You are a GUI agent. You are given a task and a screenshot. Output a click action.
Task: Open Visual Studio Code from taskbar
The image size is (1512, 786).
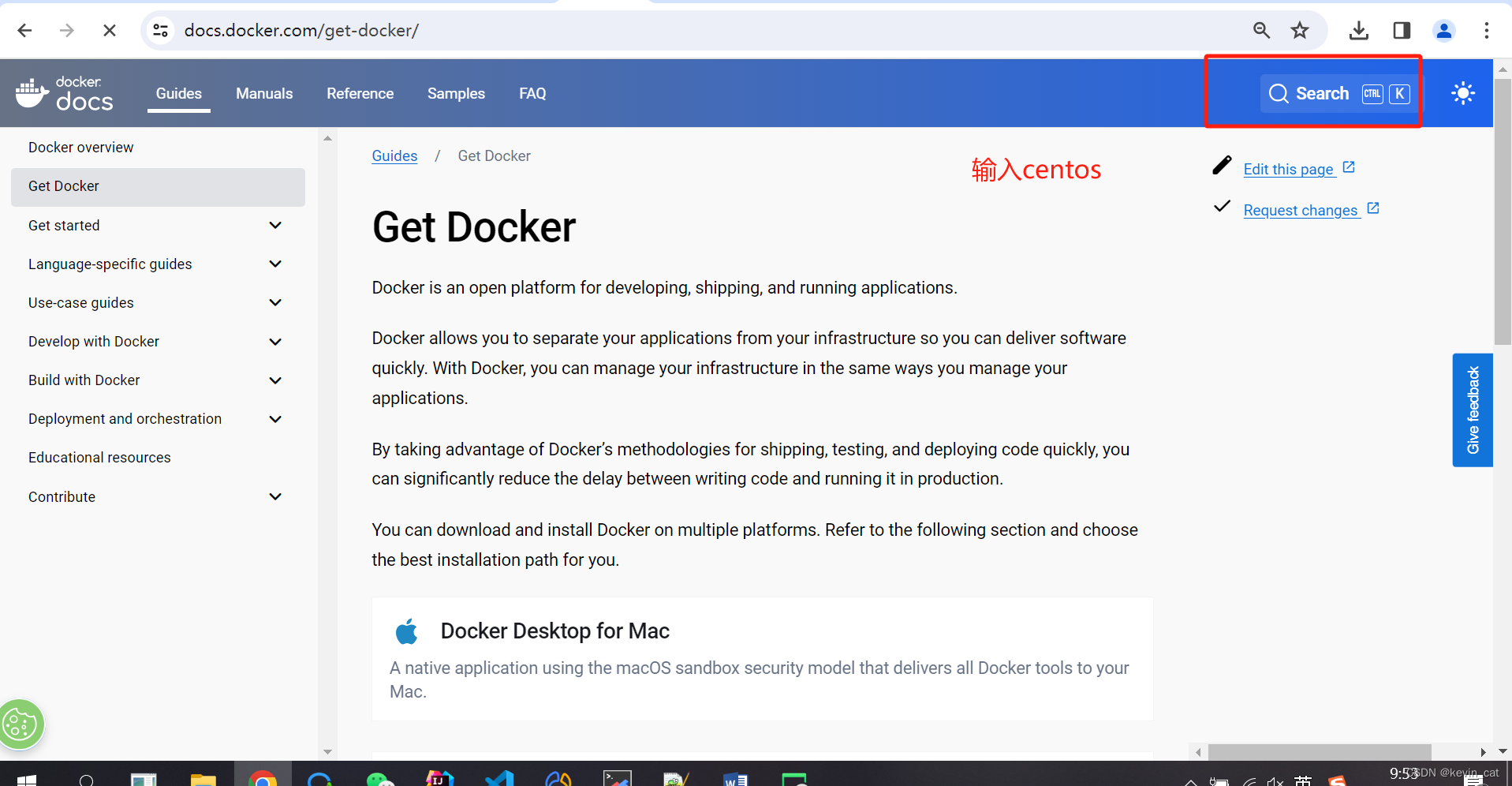click(499, 779)
